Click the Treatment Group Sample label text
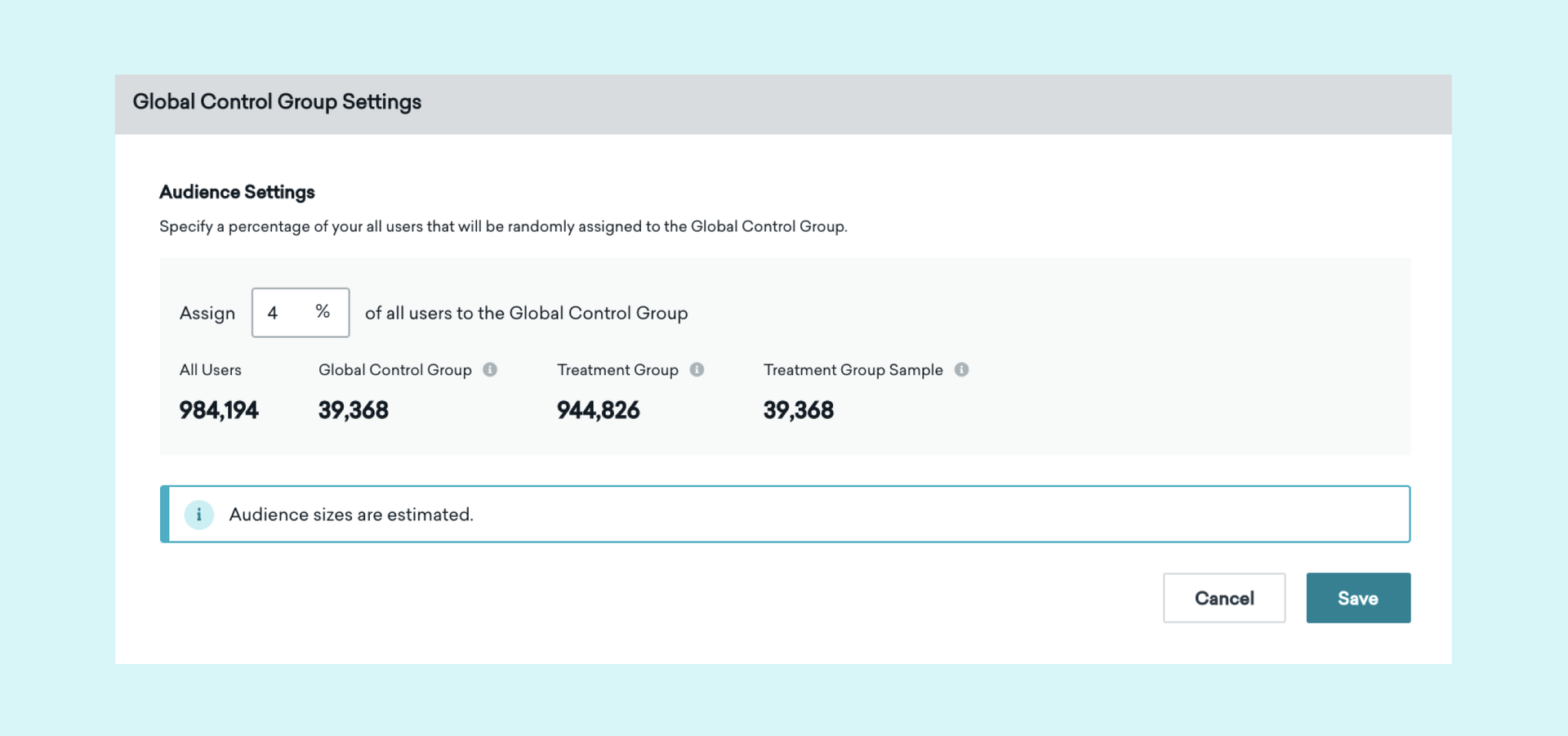The width and height of the screenshot is (1568, 736). pyautogui.click(x=853, y=370)
